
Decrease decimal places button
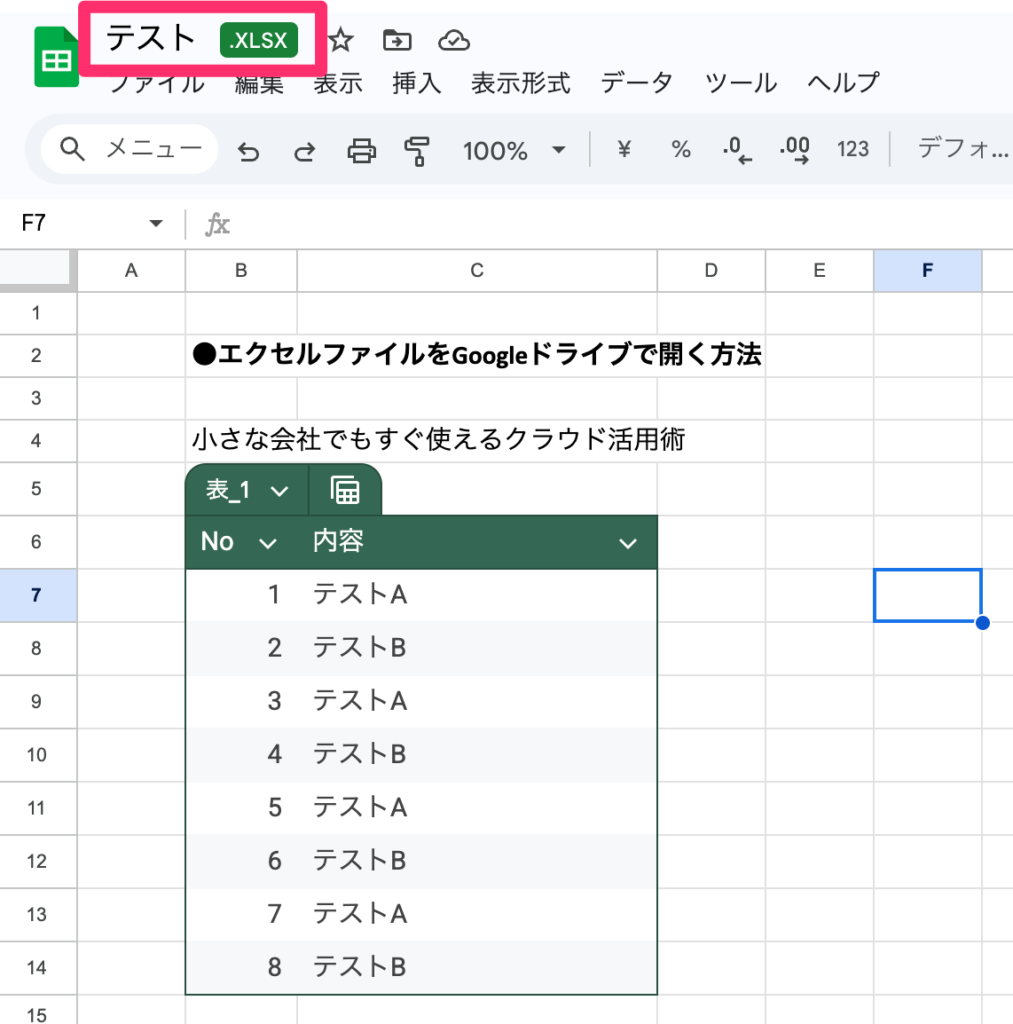(x=737, y=151)
